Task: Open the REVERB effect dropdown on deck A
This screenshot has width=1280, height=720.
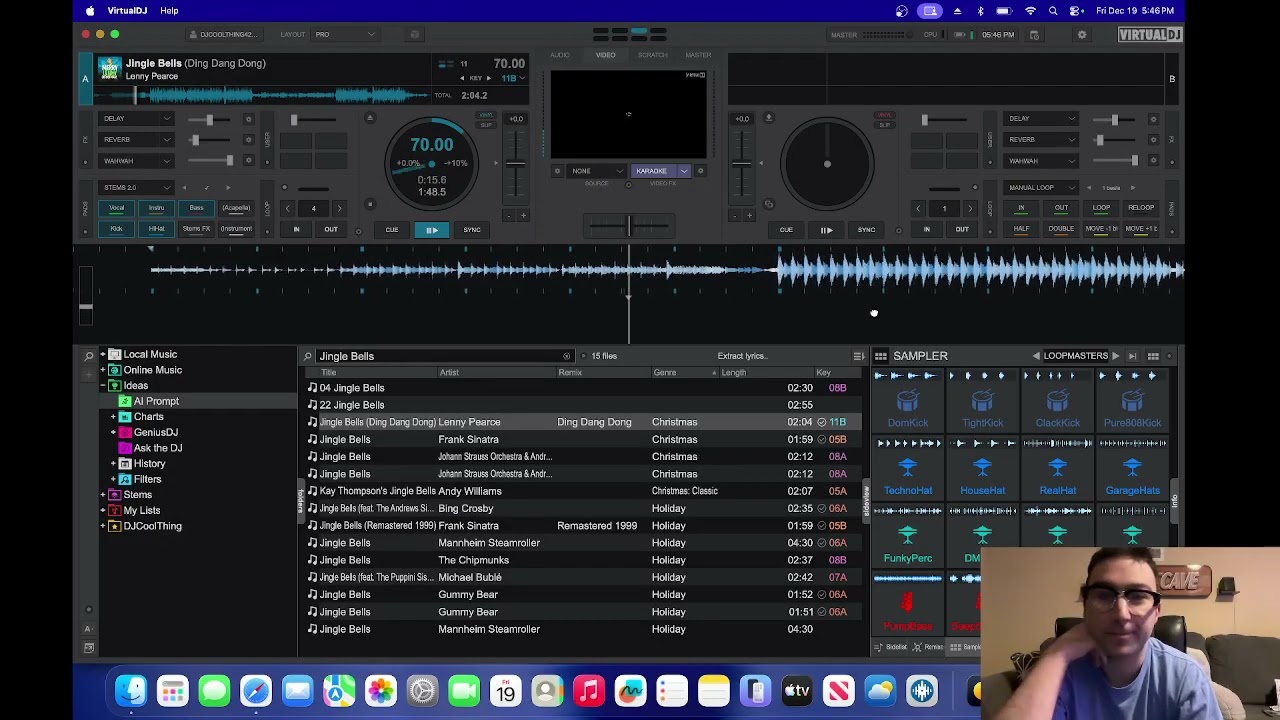Action: [137, 140]
